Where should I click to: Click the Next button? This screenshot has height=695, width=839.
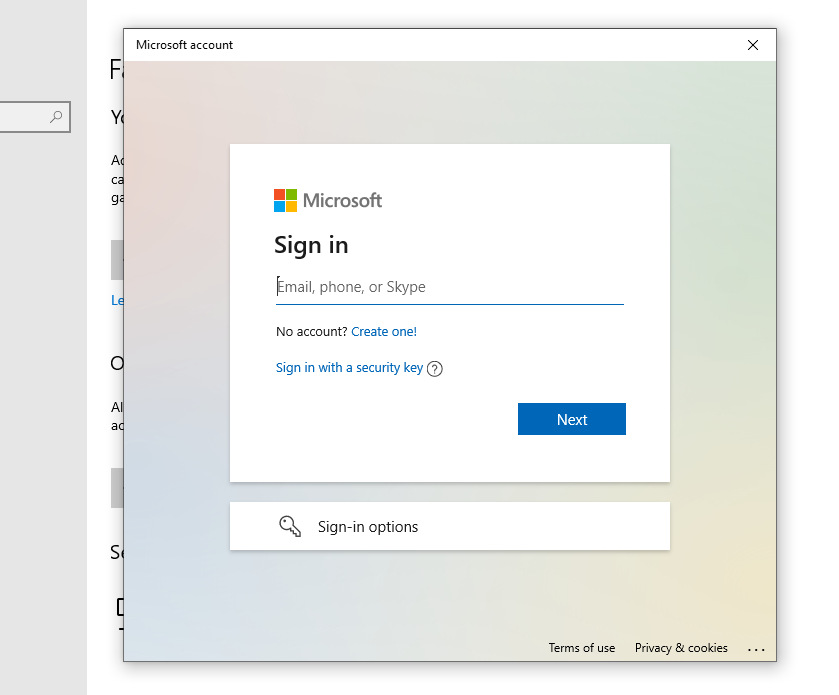pyautogui.click(x=571, y=419)
